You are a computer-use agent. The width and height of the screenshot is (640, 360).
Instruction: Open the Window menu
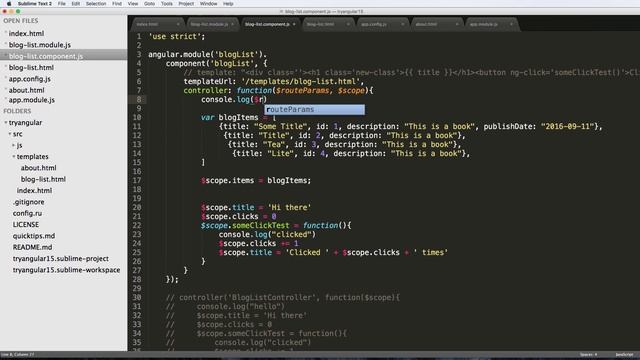point(209,4)
